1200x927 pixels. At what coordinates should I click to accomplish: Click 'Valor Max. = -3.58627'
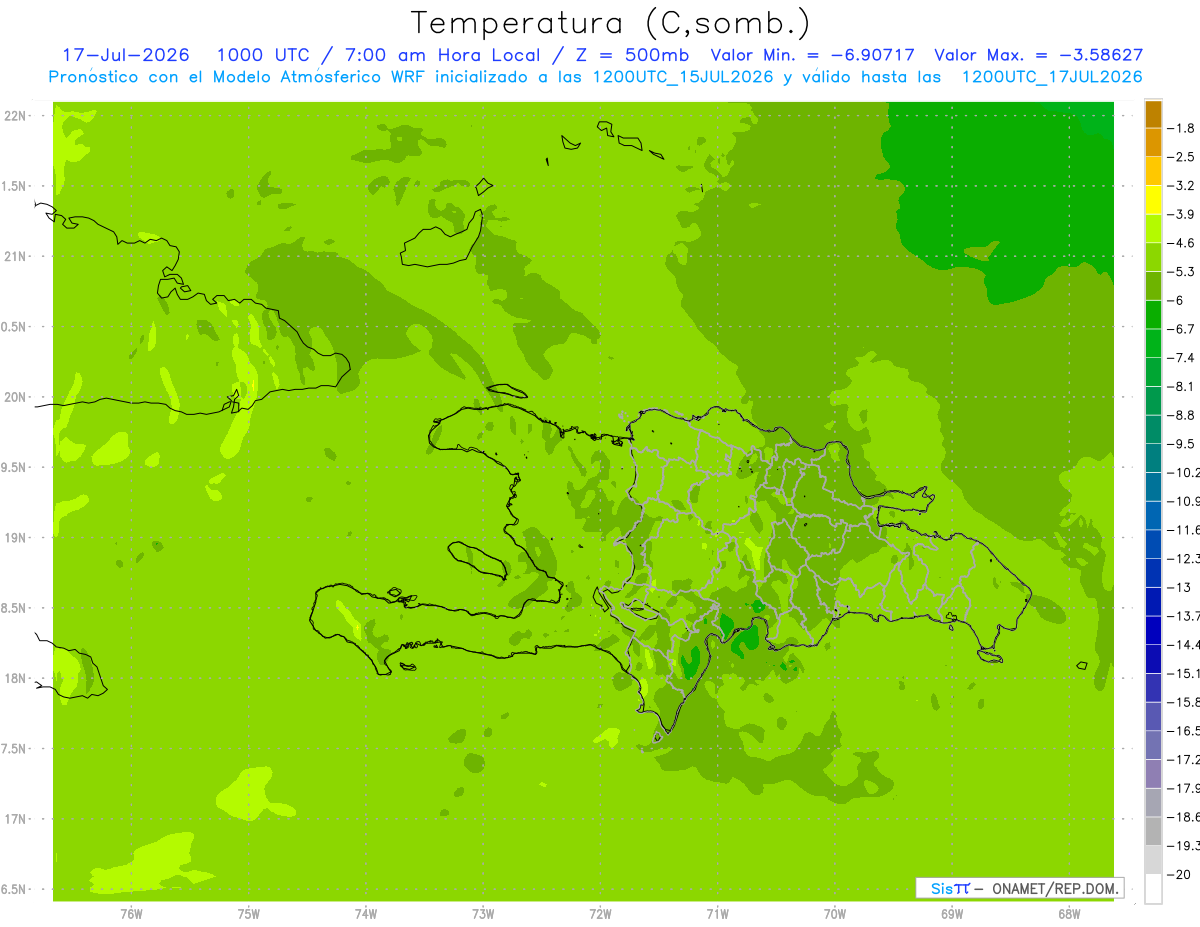point(1038,56)
